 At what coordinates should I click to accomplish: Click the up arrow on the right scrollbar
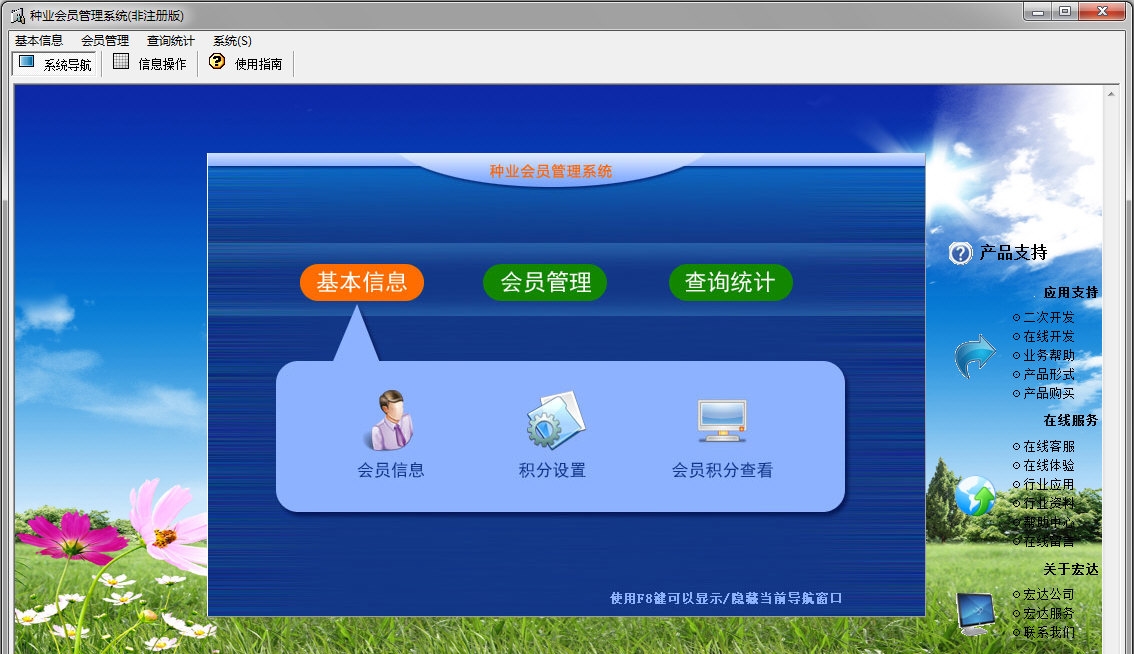(x=1110, y=92)
